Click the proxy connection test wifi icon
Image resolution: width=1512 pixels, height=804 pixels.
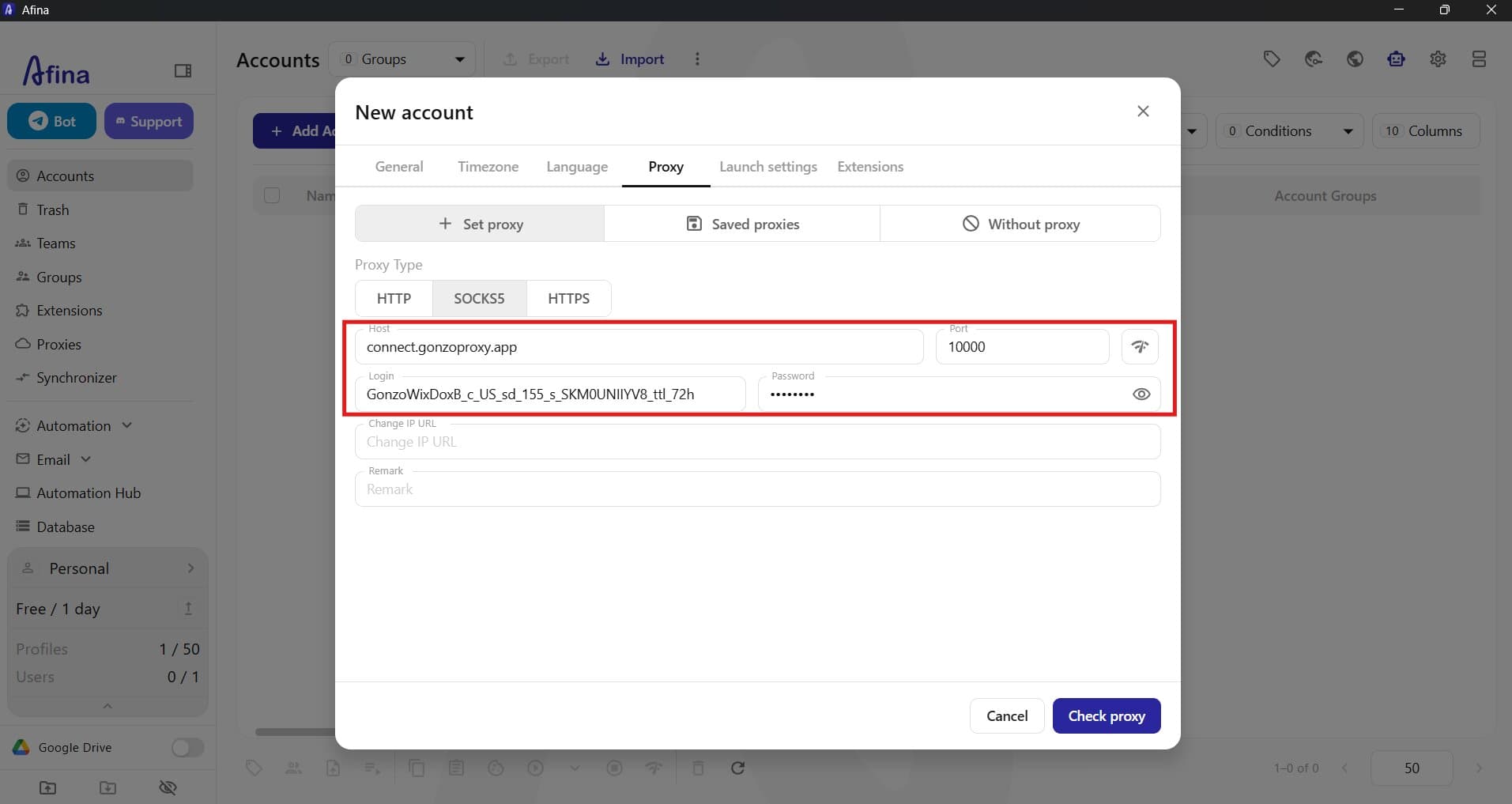(1140, 346)
